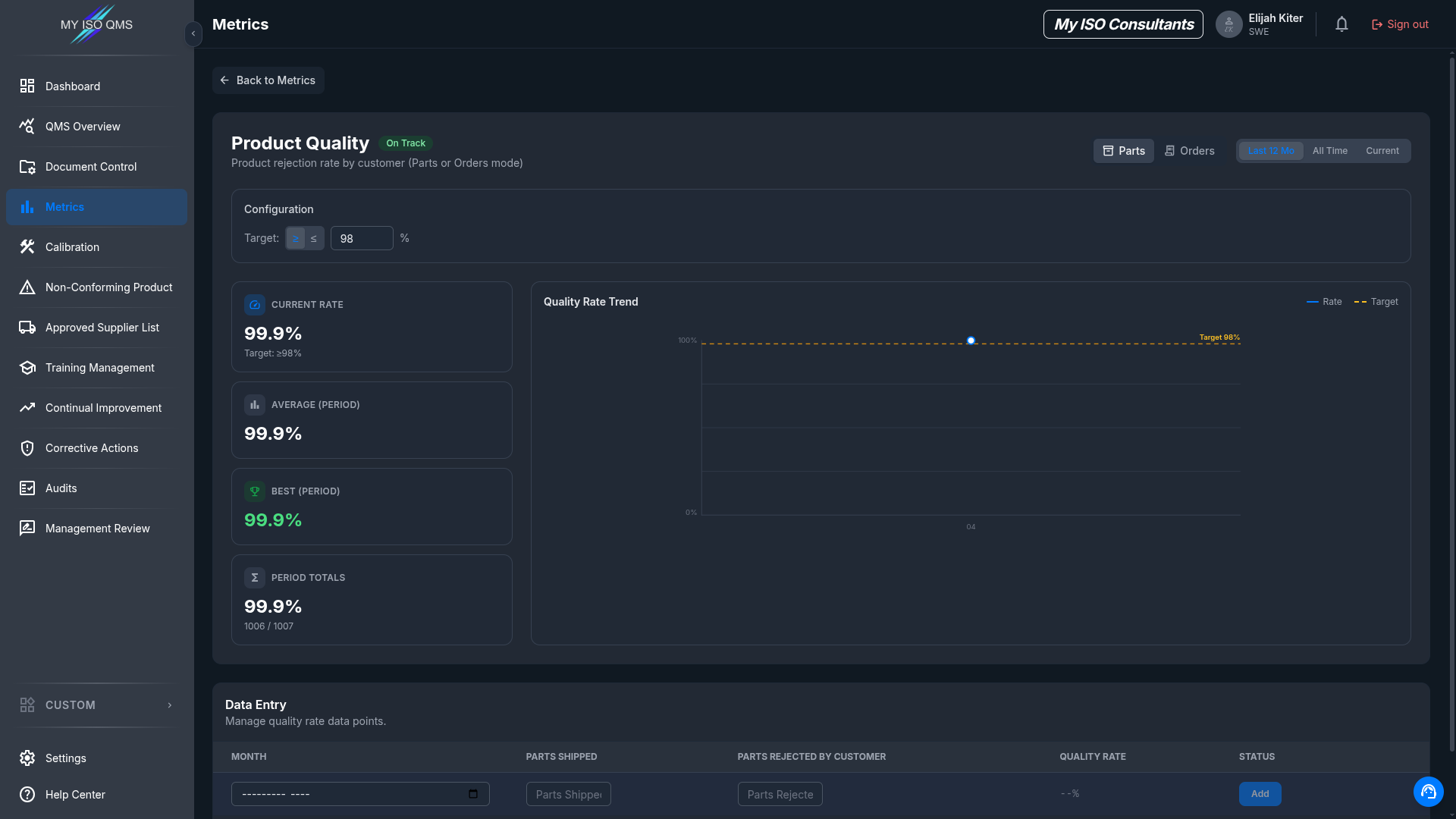Screen dimensions: 1456x819
Task: Click the Non-Conforming Product warning icon
Action: (x=27, y=287)
